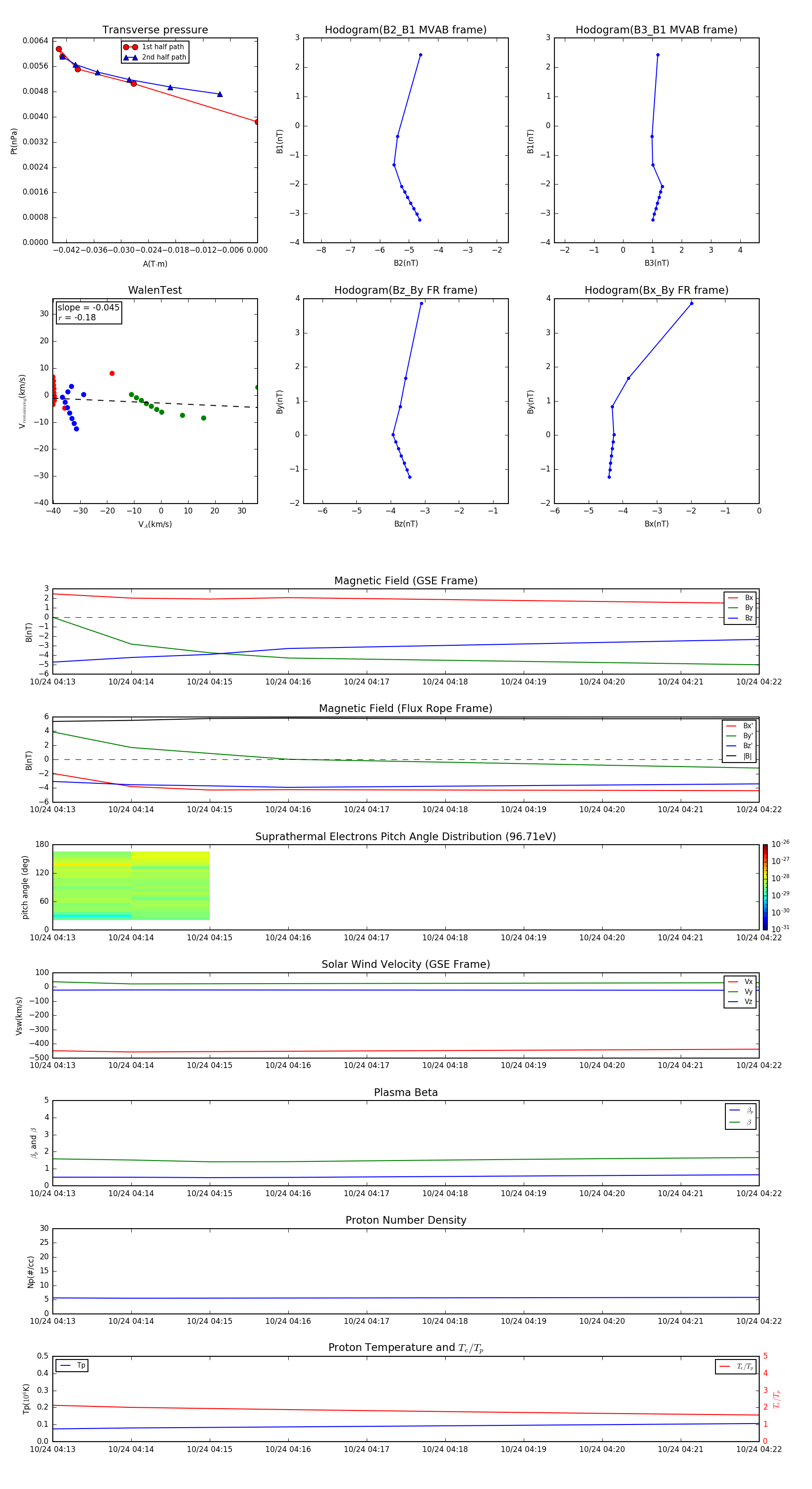Viewport: 812px width, 1489px height.
Task: Click the '2nd half path' legend entry
Action: pyautogui.click(x=155, y=57)
